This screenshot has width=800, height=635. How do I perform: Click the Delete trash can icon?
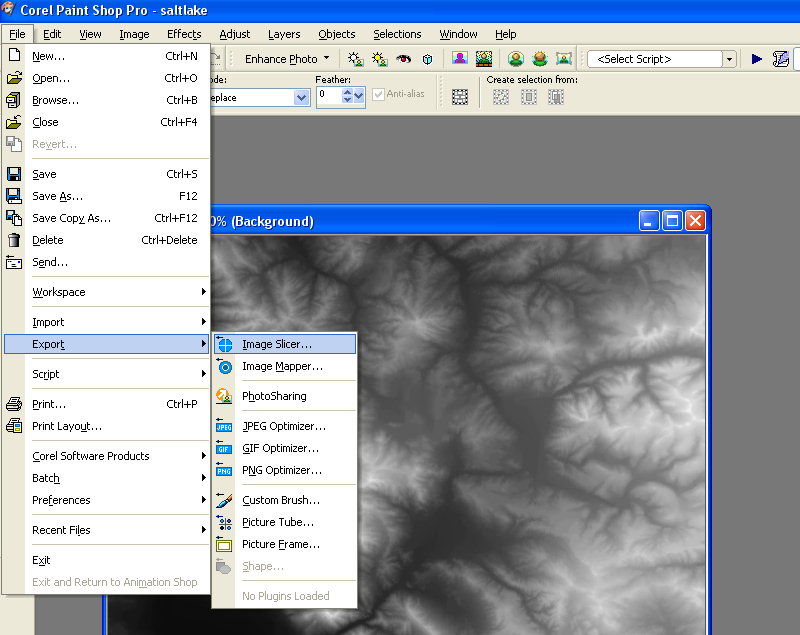click(x=14, y=240)
